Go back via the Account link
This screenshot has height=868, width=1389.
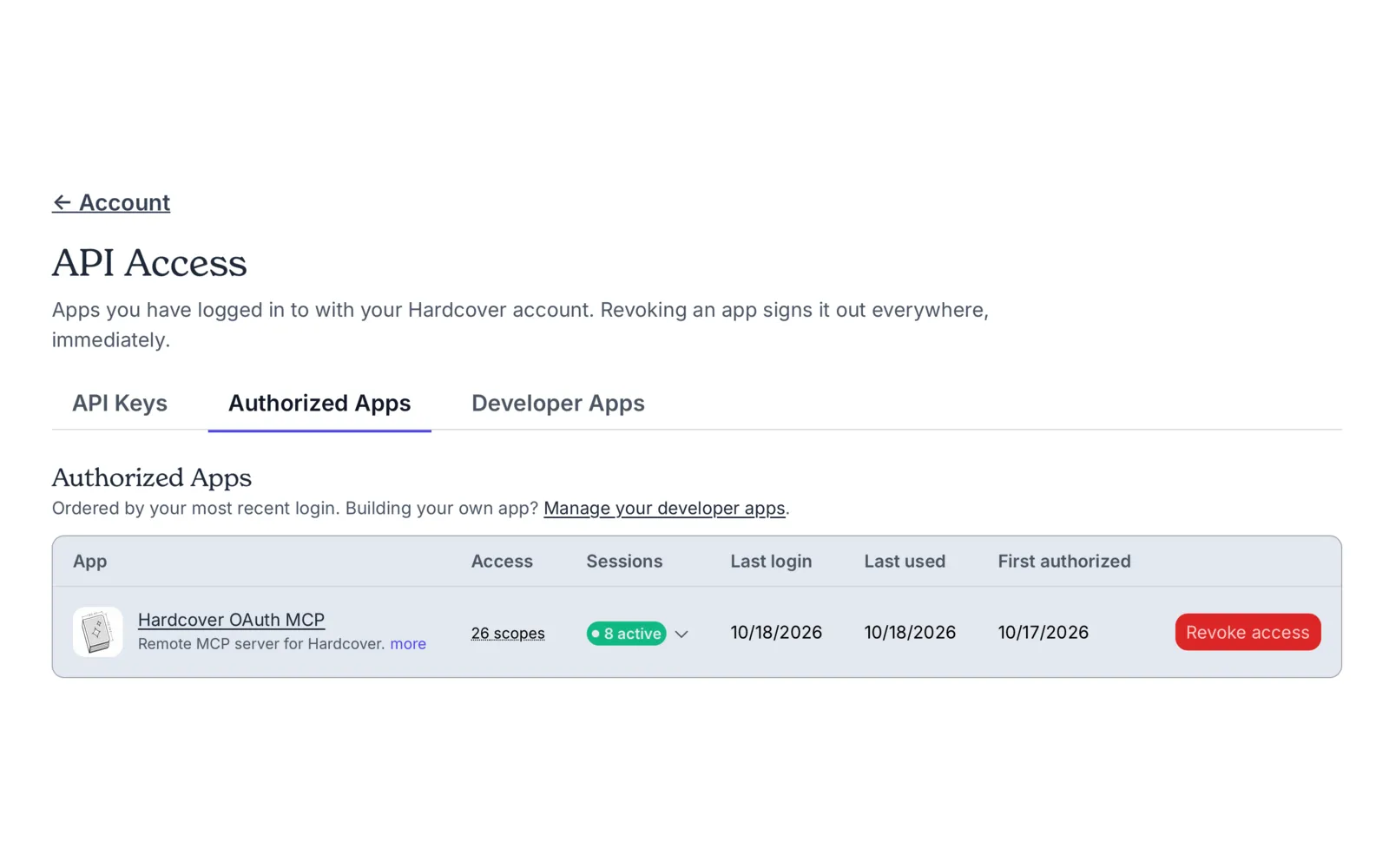pos(111,202)
